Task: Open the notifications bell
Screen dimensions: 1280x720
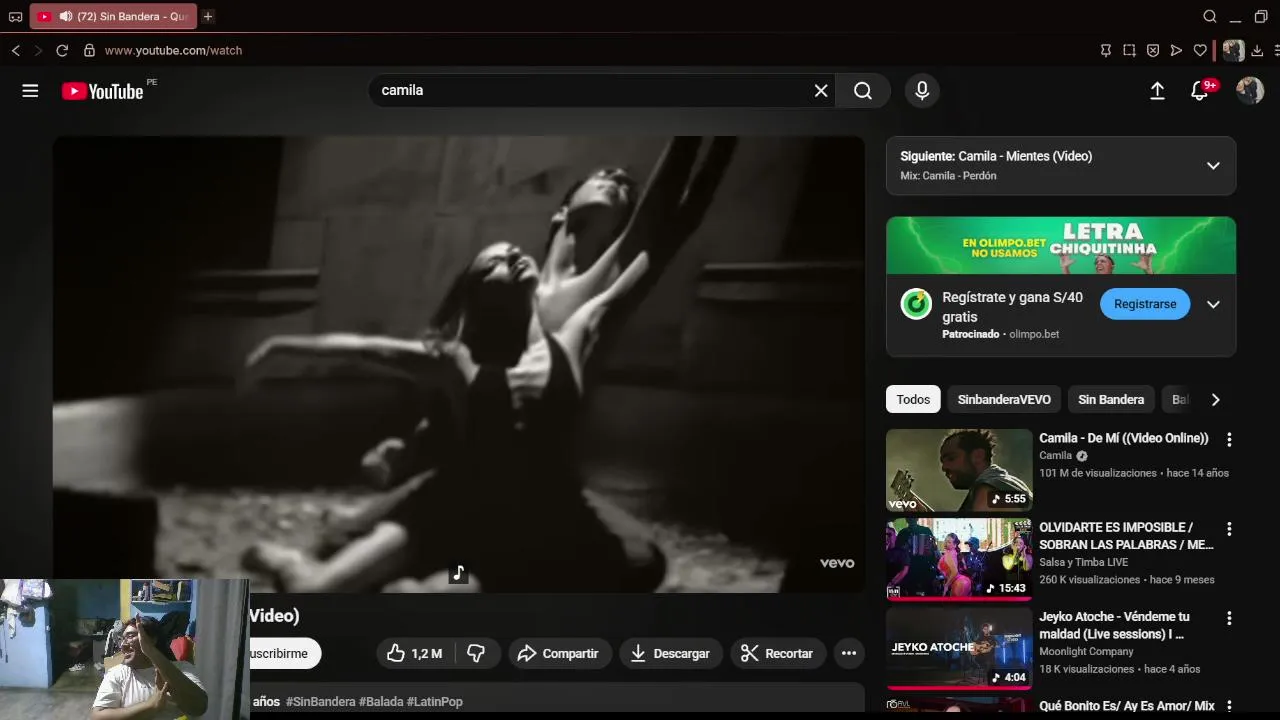Action: coord(1200,91)
